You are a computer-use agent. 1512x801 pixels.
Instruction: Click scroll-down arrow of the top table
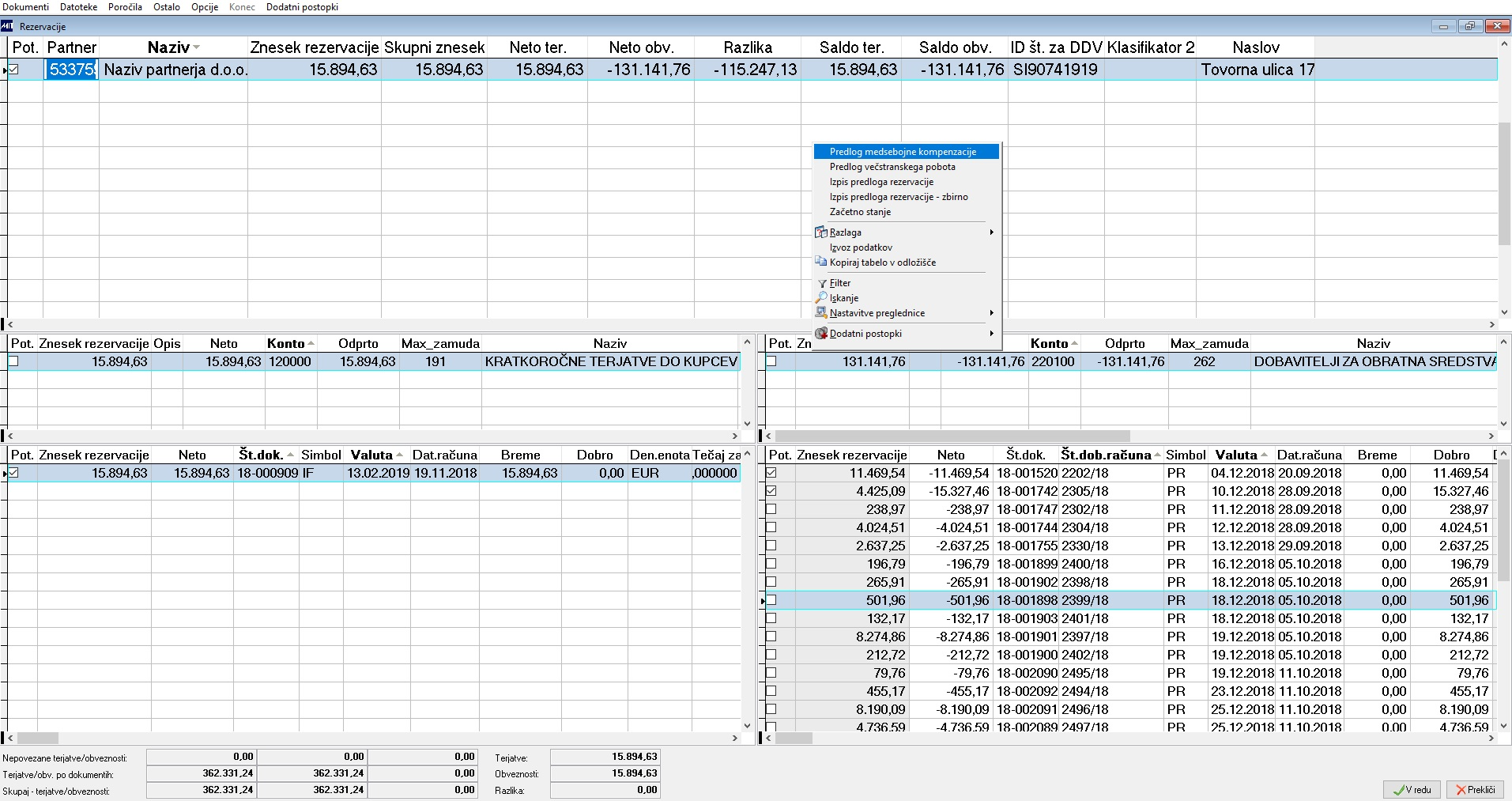(x=1504, y=312)
